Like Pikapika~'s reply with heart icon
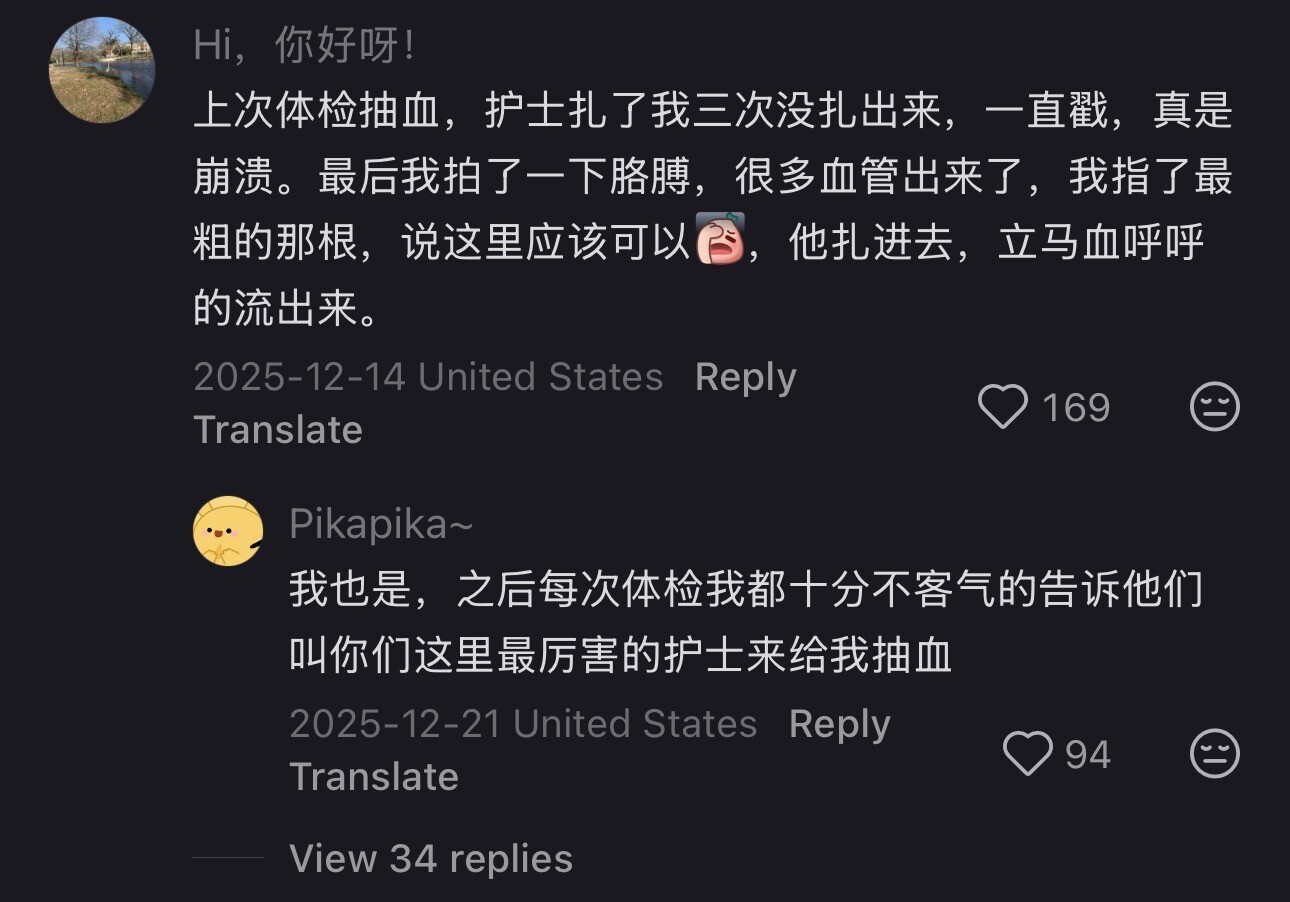 point(1027,754)
